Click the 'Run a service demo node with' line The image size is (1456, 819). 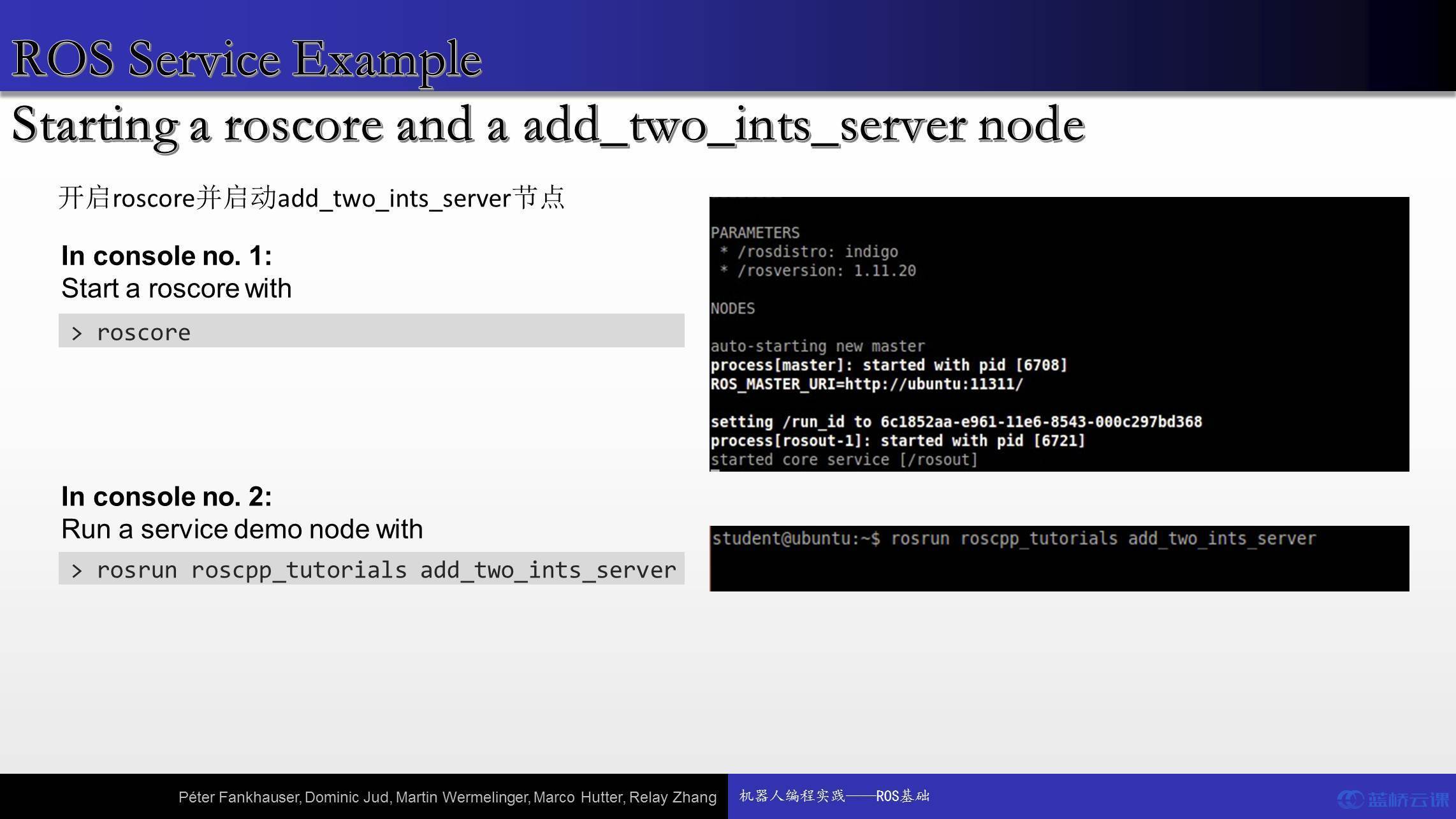click(242, 530)
